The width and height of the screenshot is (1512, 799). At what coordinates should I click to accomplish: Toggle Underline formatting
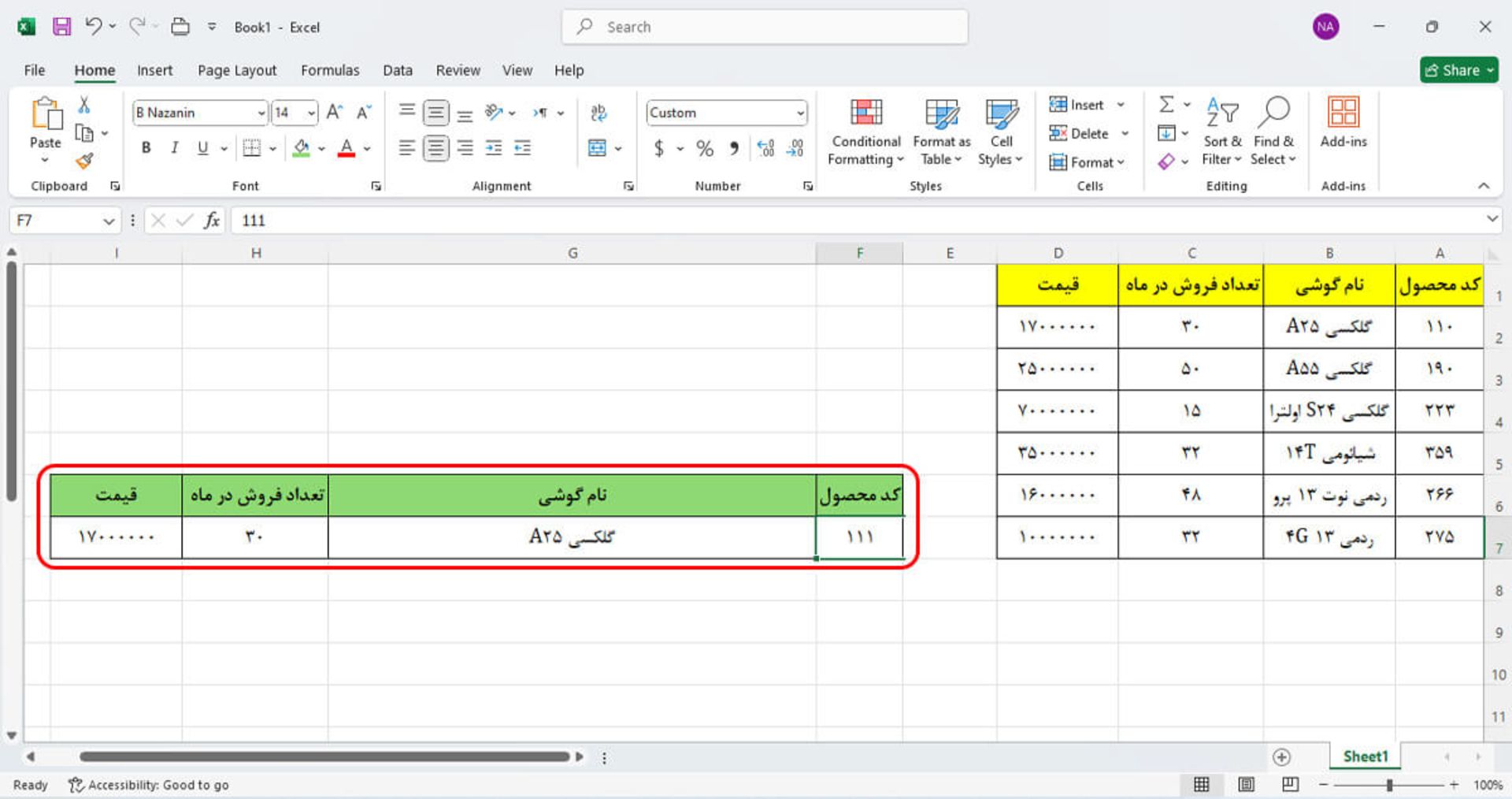point(202,147)
